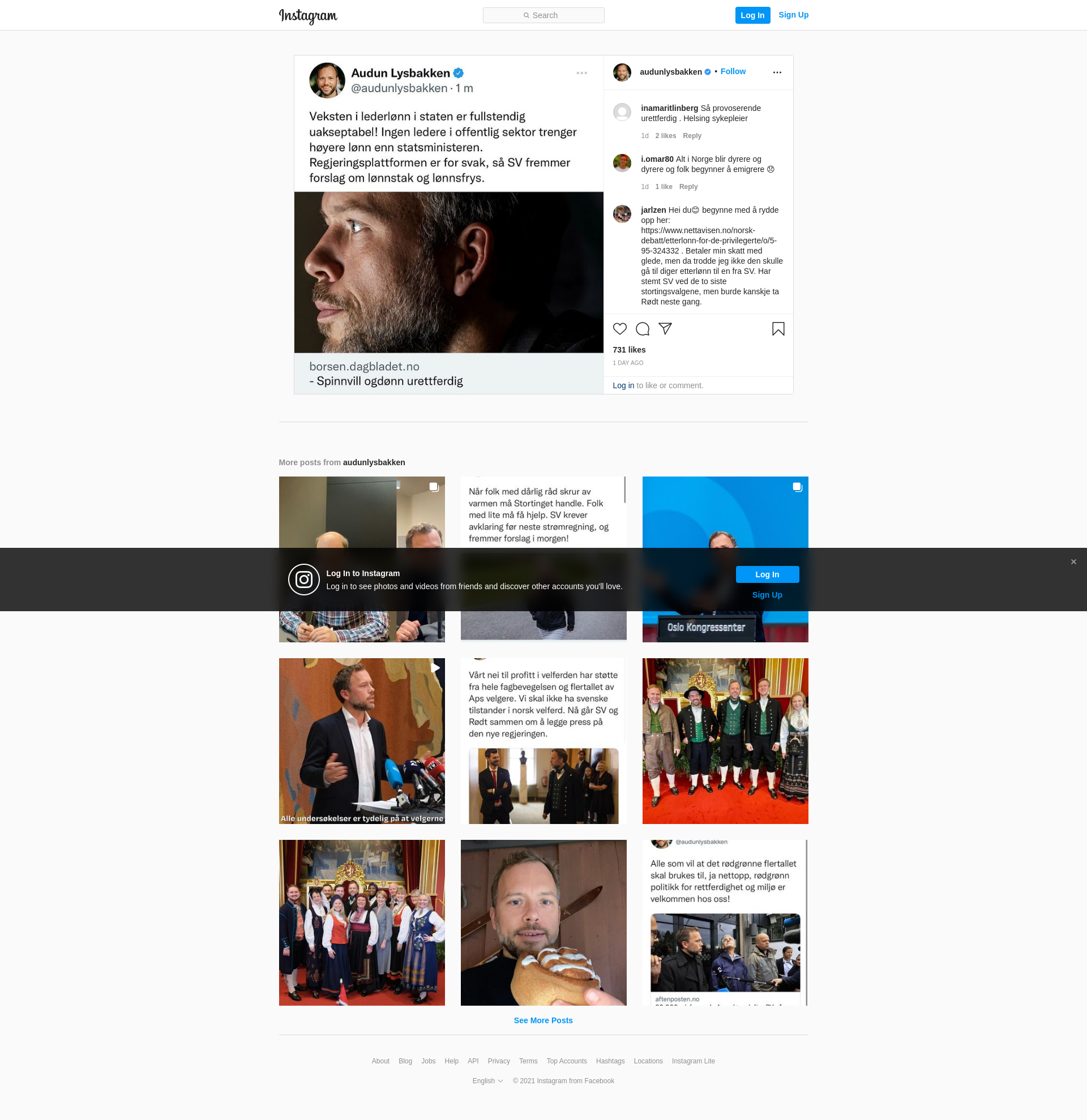Follow audunlysbakken
The height and width of the screenshot is (1120, 1087).
(733, 71)
